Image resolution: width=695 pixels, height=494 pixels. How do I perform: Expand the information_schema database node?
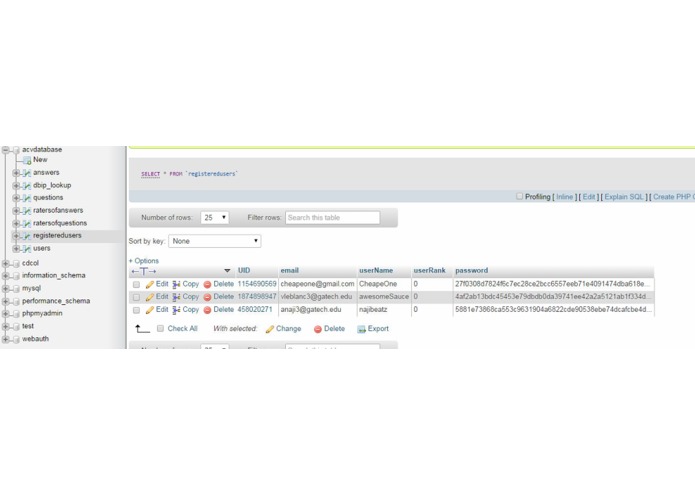click(6, 276)
